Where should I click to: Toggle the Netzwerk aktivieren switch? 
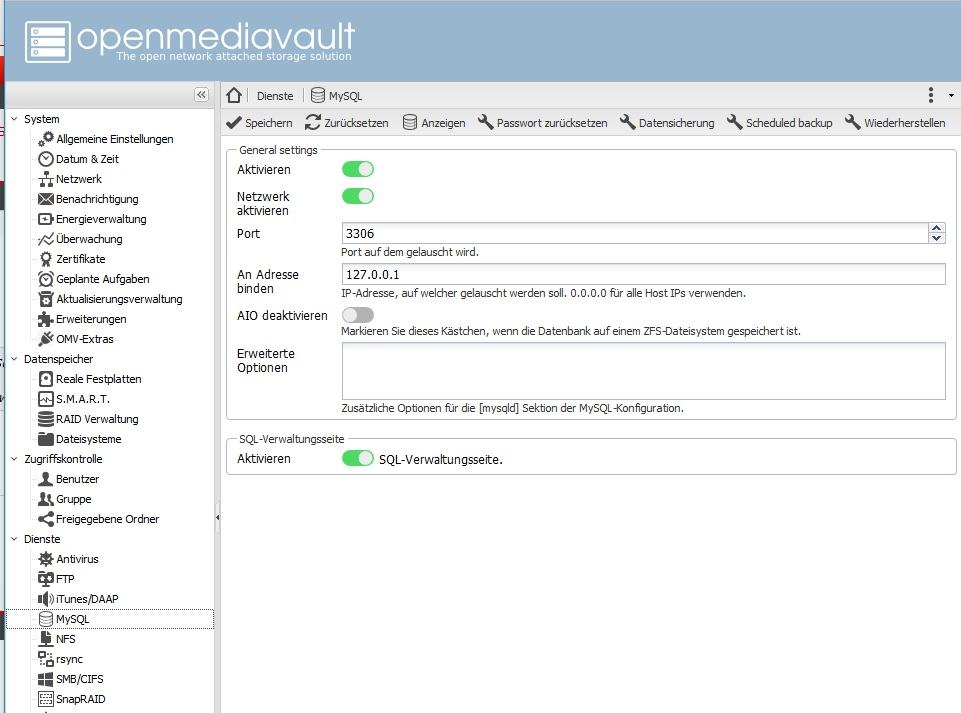click(358, 196)
